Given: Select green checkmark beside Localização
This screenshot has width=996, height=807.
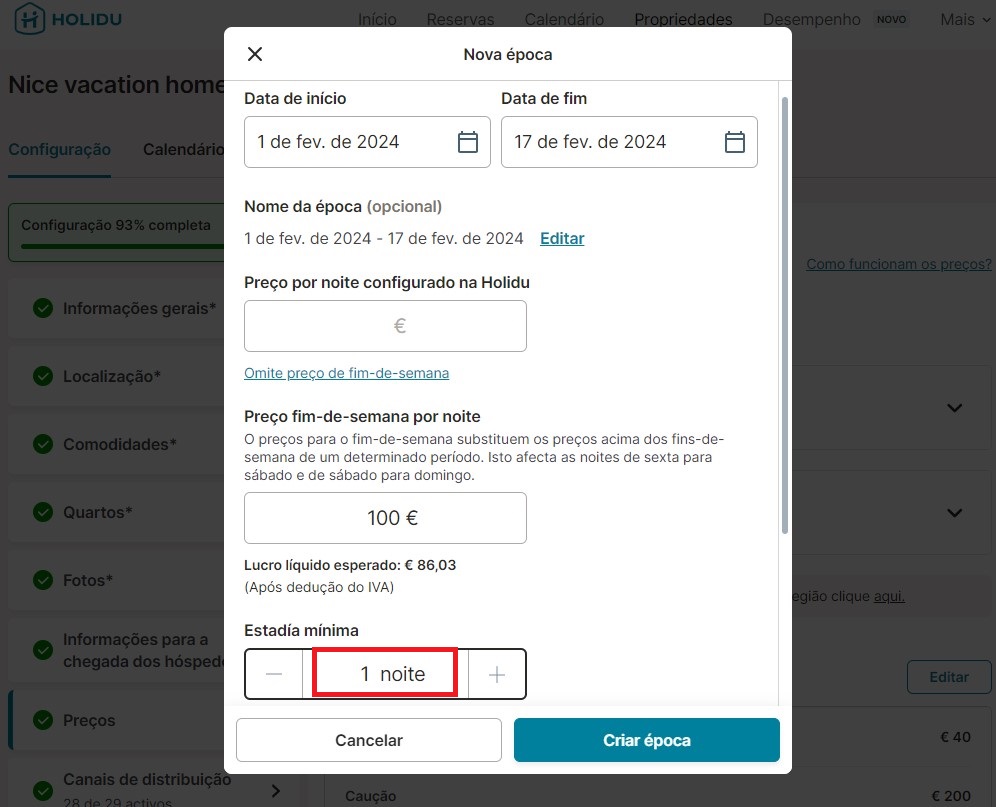Looking at the screenshot, I should click(x=43, y=376).
